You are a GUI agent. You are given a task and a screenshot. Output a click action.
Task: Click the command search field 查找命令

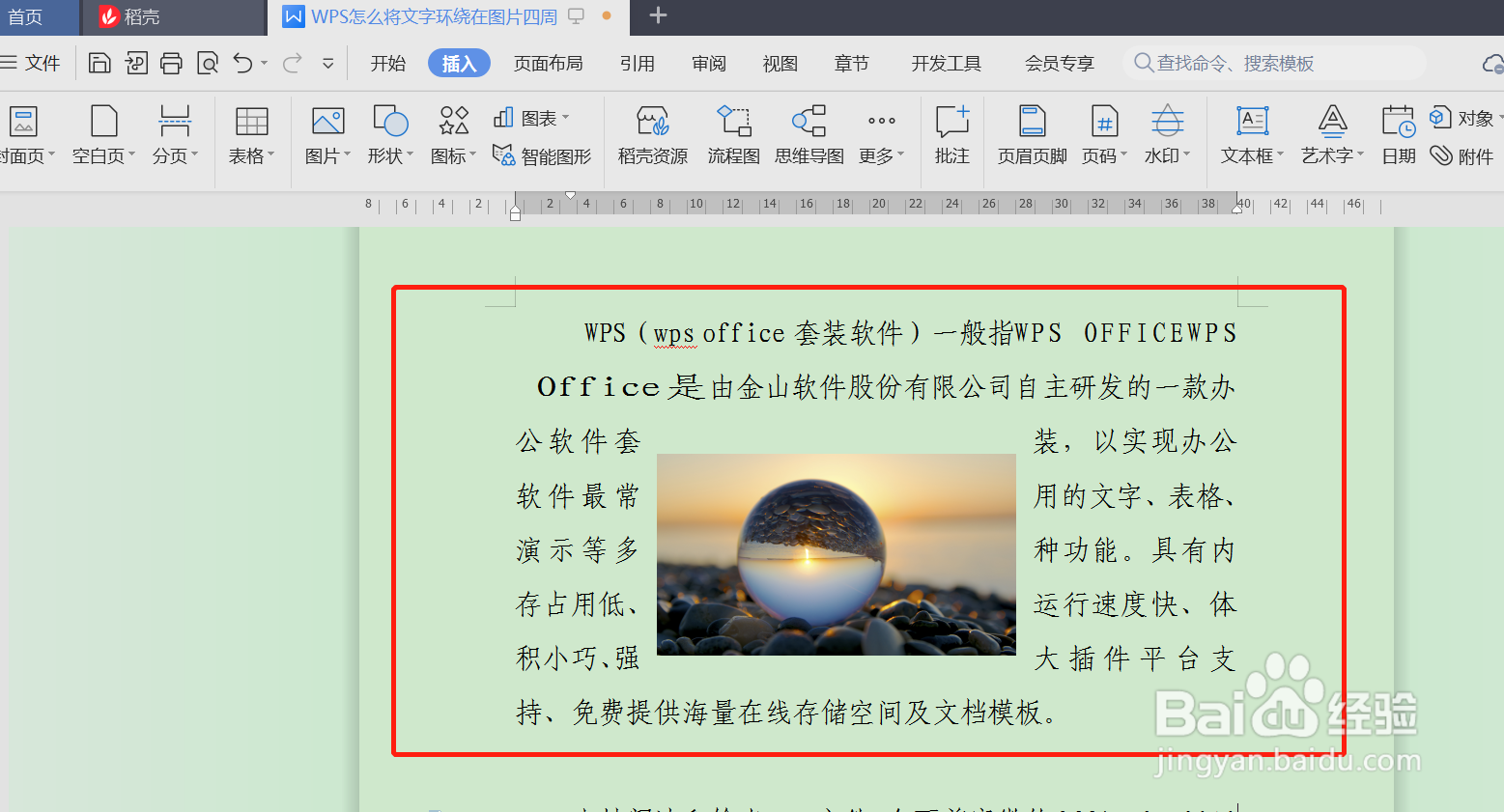pos(1275,64)
